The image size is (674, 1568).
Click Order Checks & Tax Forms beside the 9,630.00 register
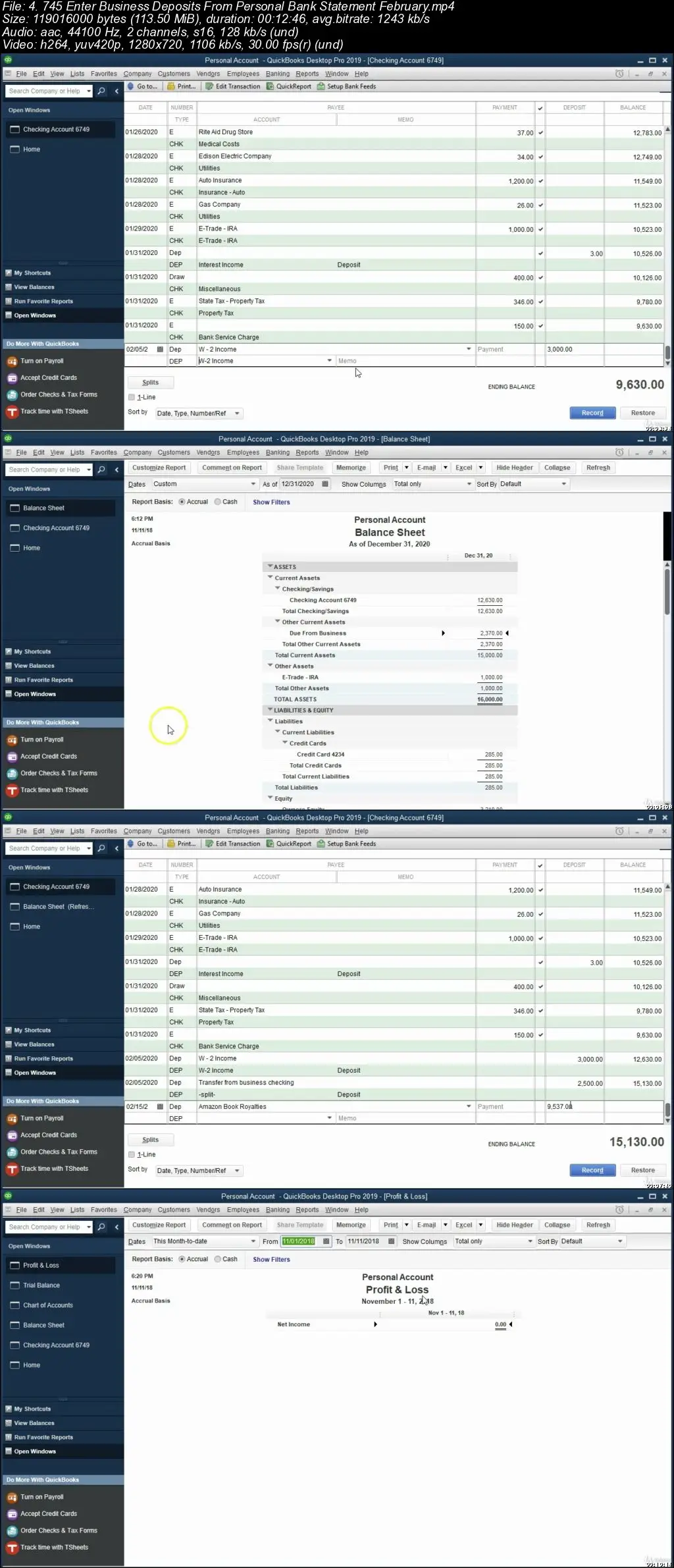pyautogui.click(x=59, y=394)
